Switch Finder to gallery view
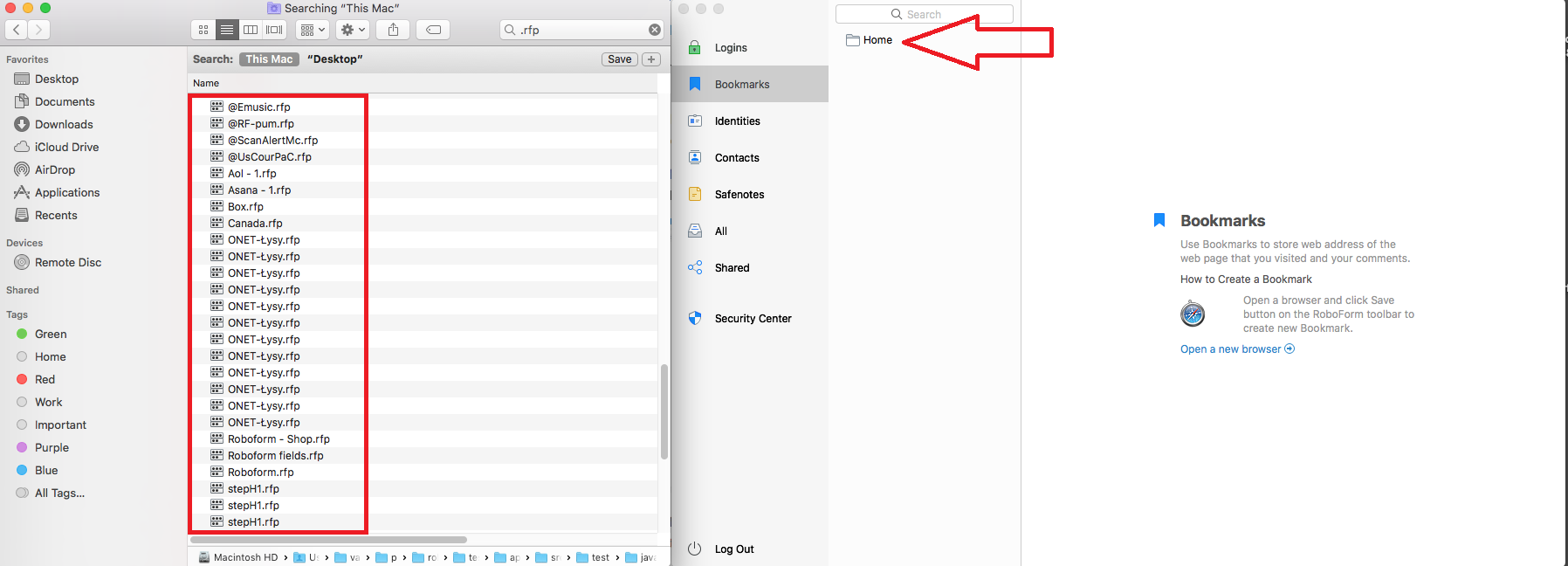The width and height of the screenshot is (1568, 566). 274,30
